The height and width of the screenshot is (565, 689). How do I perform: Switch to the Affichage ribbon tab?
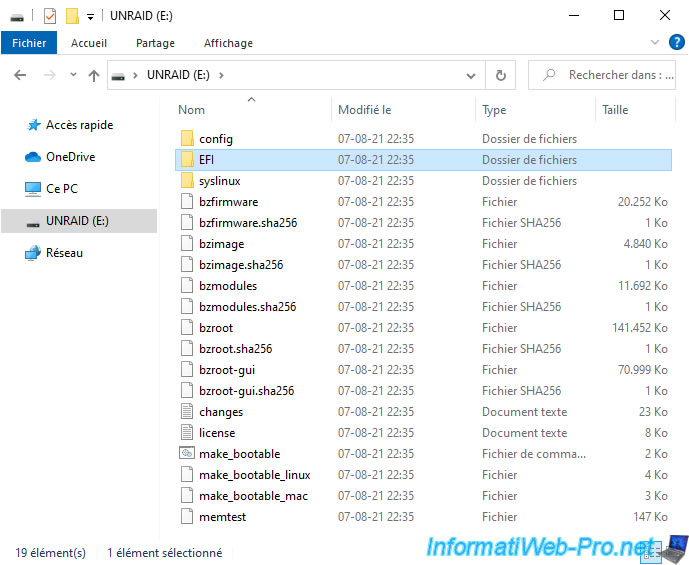228,43
